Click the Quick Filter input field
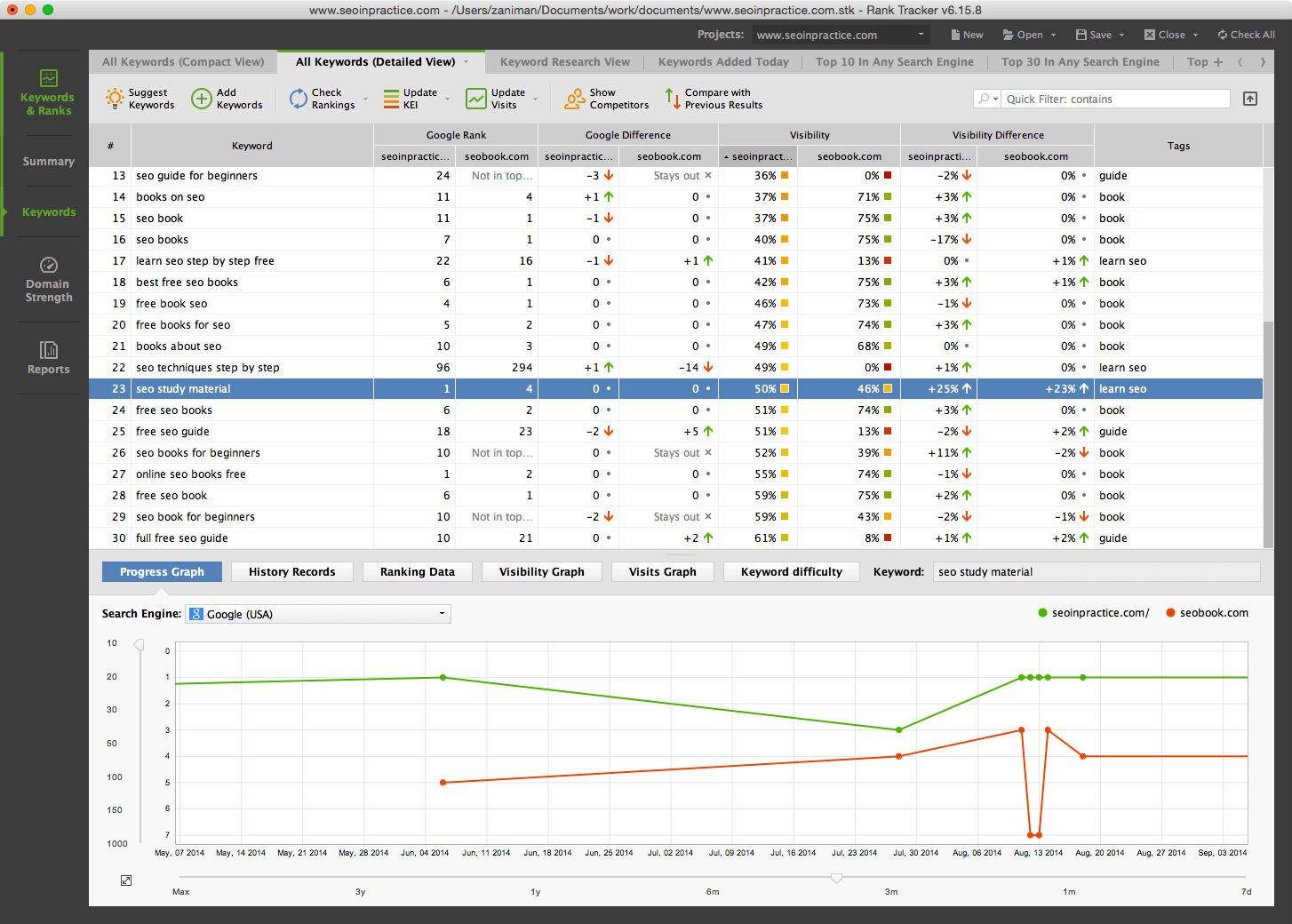 1115,99
